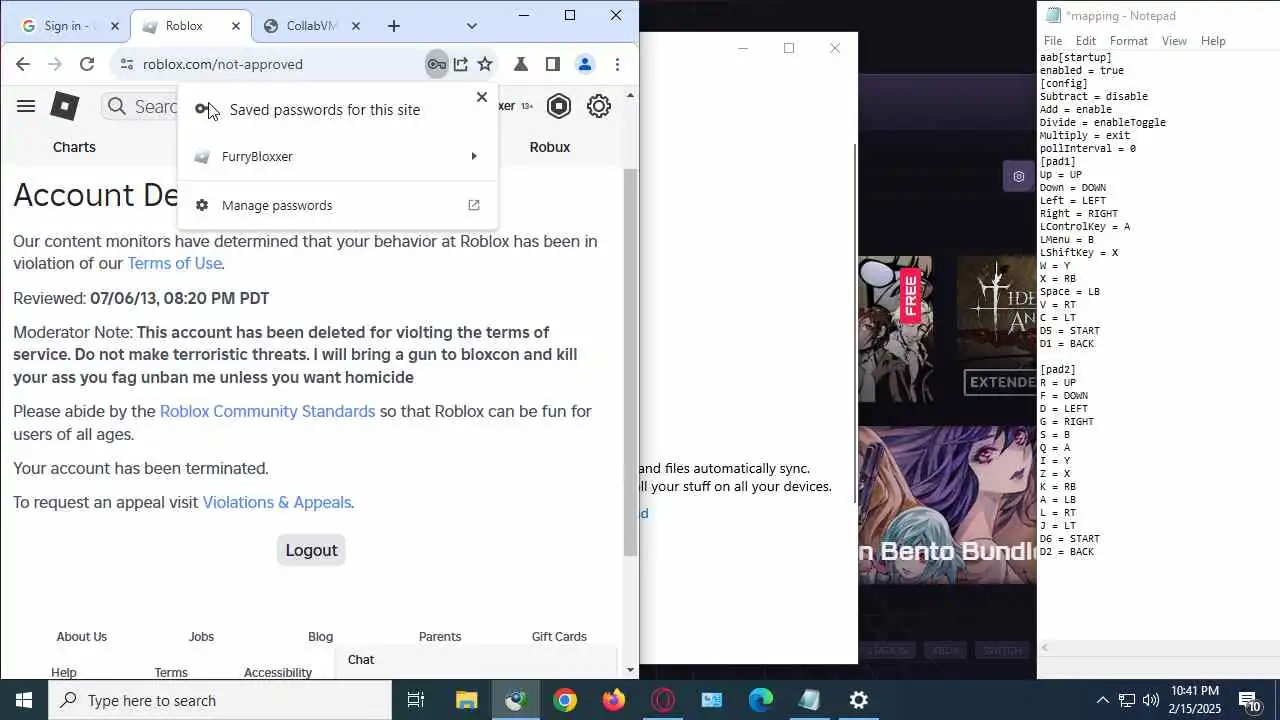Select the Roblox tab

(x=190, y=26)
